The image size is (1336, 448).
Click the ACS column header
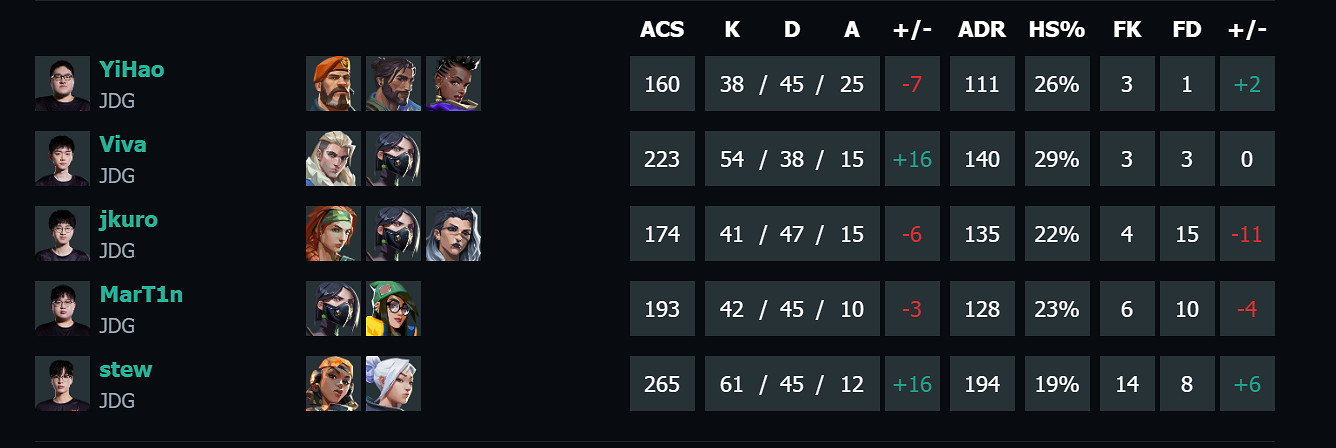662,30
